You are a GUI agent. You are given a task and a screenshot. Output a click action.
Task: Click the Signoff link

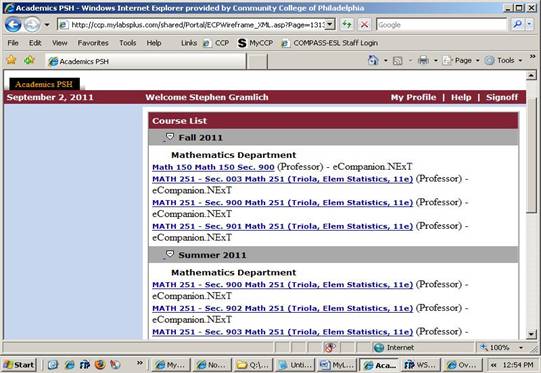tap(502, 97)
